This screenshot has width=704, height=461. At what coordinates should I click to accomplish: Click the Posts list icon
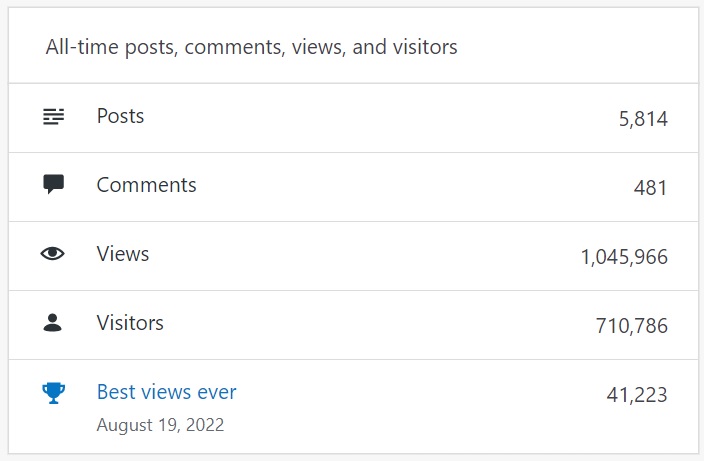[53, 117]
